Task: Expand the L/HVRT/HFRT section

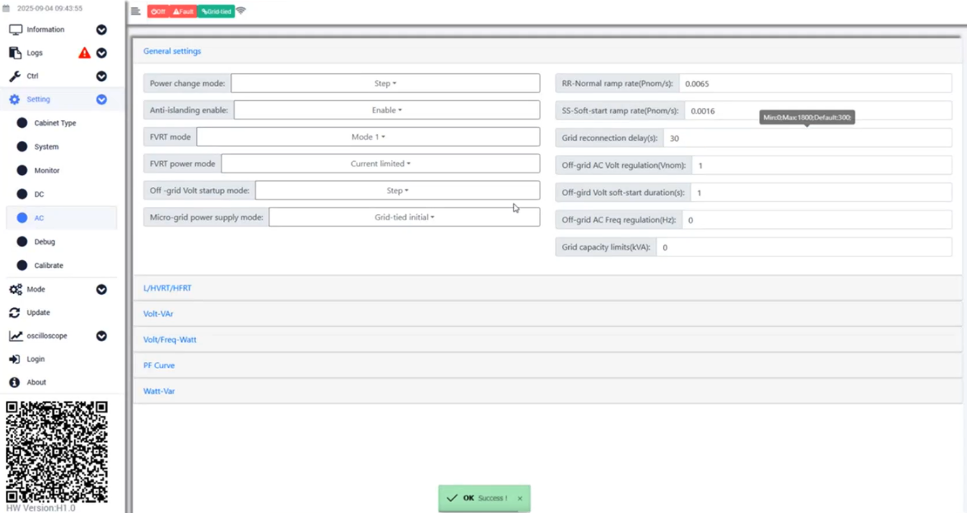Action: click(167, 288)
